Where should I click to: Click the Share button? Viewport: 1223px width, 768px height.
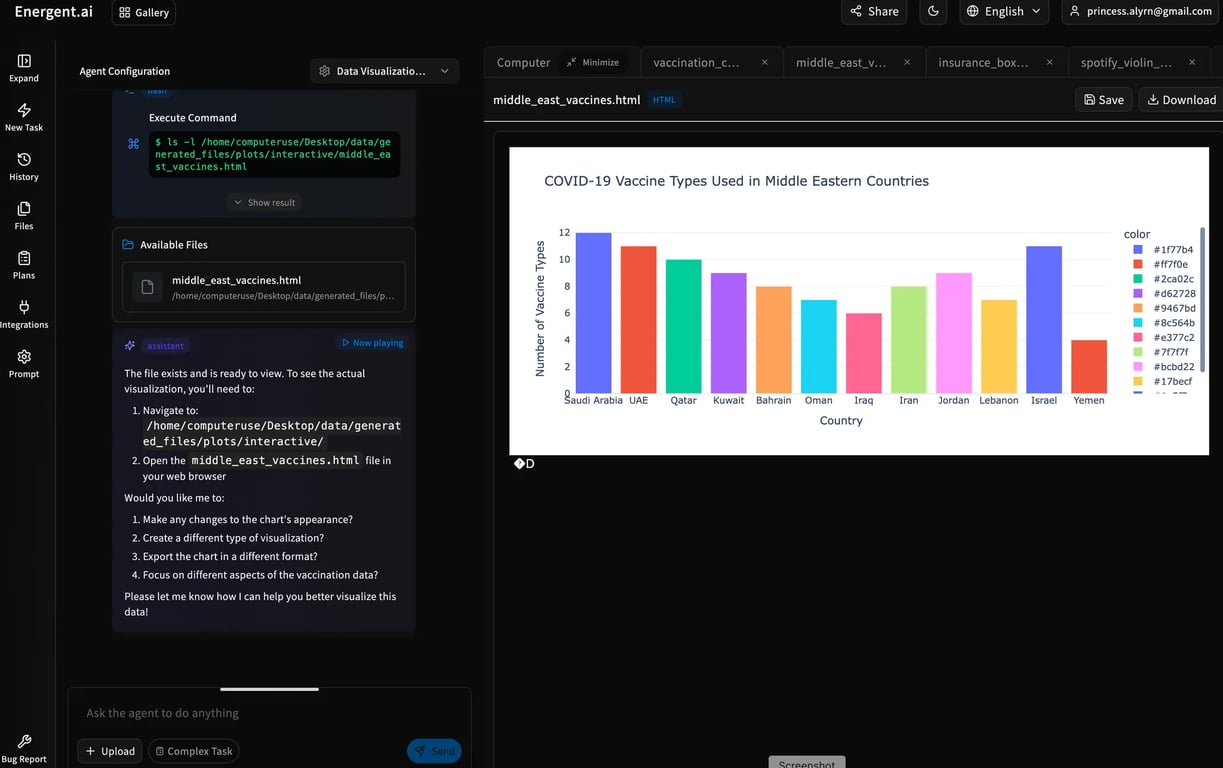pyautogui.click(x=875, y=11)
